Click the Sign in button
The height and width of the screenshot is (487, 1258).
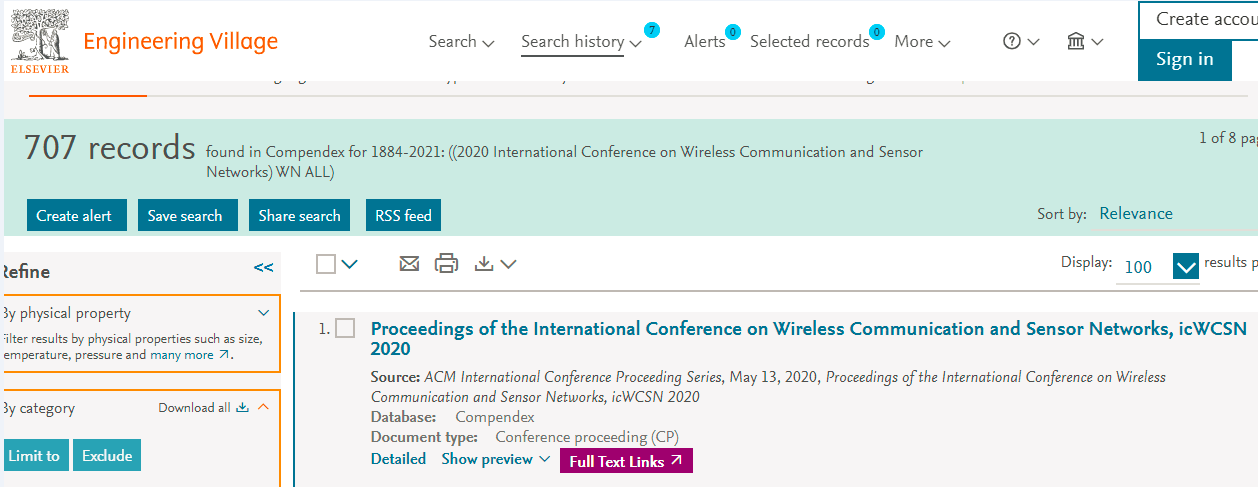(x=1185, y=60)
